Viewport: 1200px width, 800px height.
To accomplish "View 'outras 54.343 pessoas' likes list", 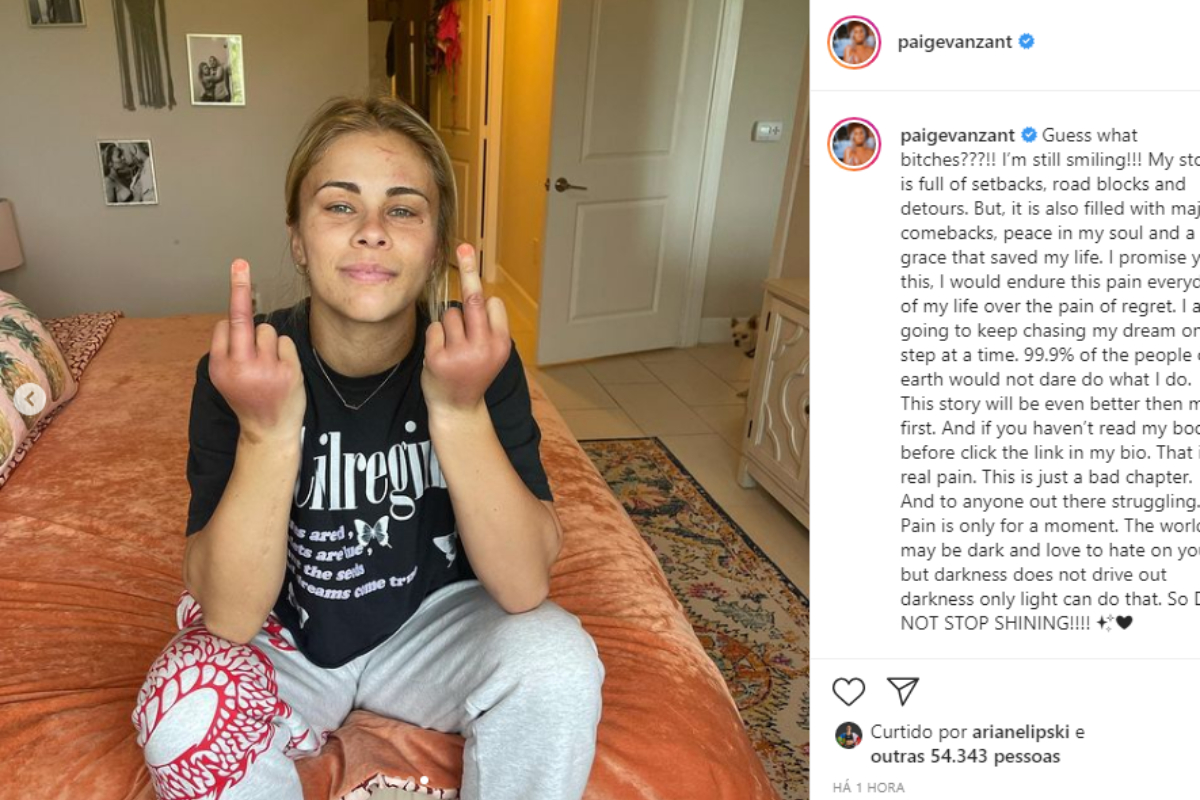I will [965, 757].
